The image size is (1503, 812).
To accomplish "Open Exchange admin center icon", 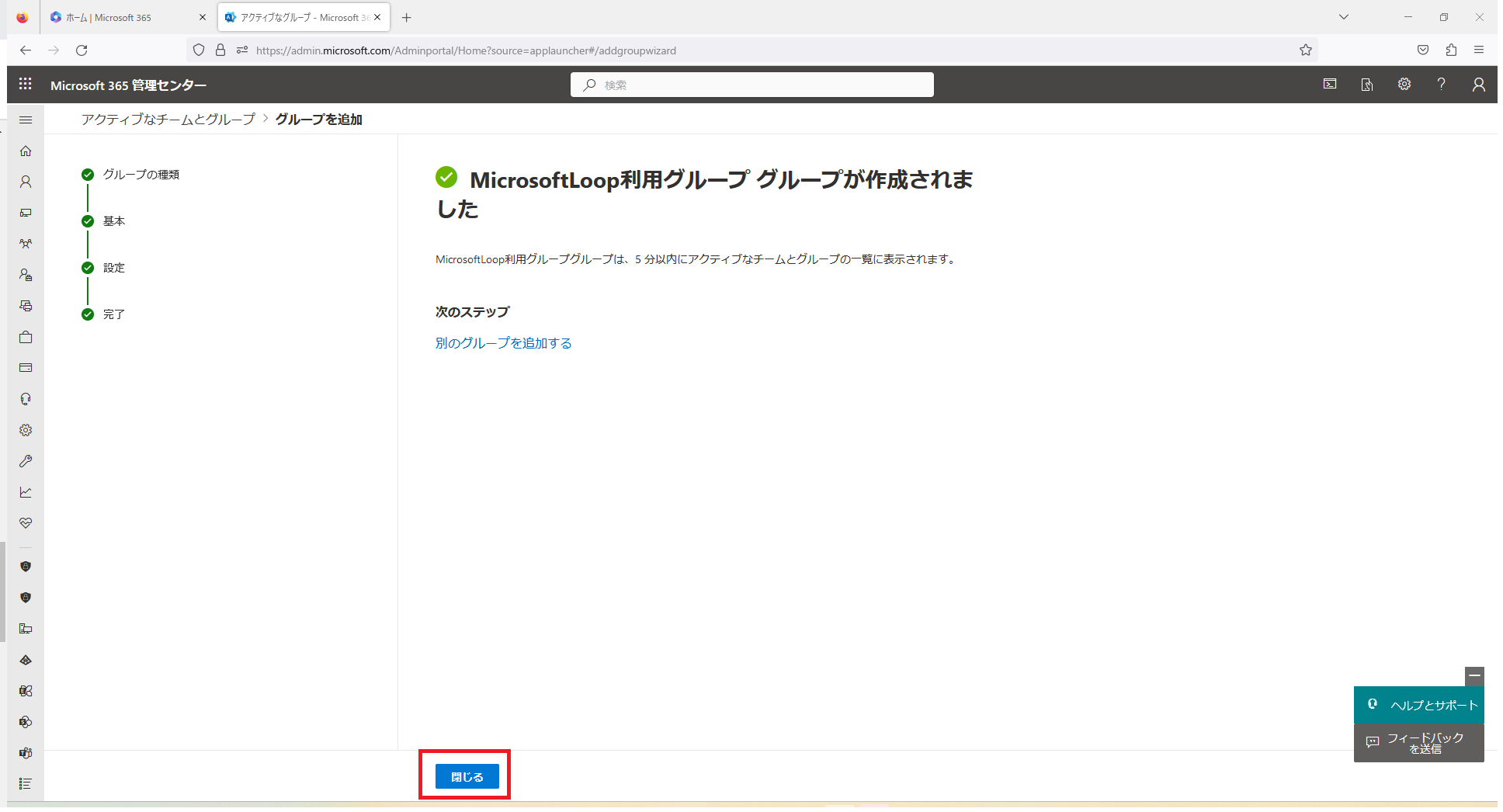I will click(26, 691).
